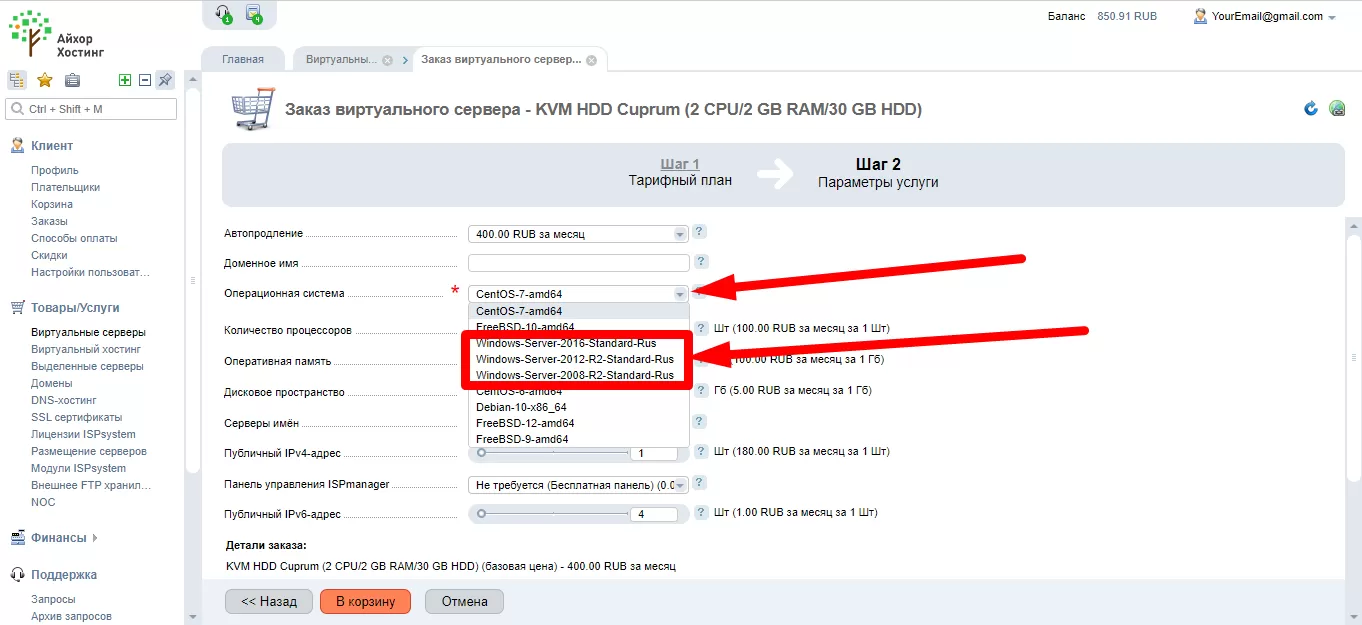Click the Доменное имя input field
This screenshot has height=625, width=1362.
click(x=579, y=263)
